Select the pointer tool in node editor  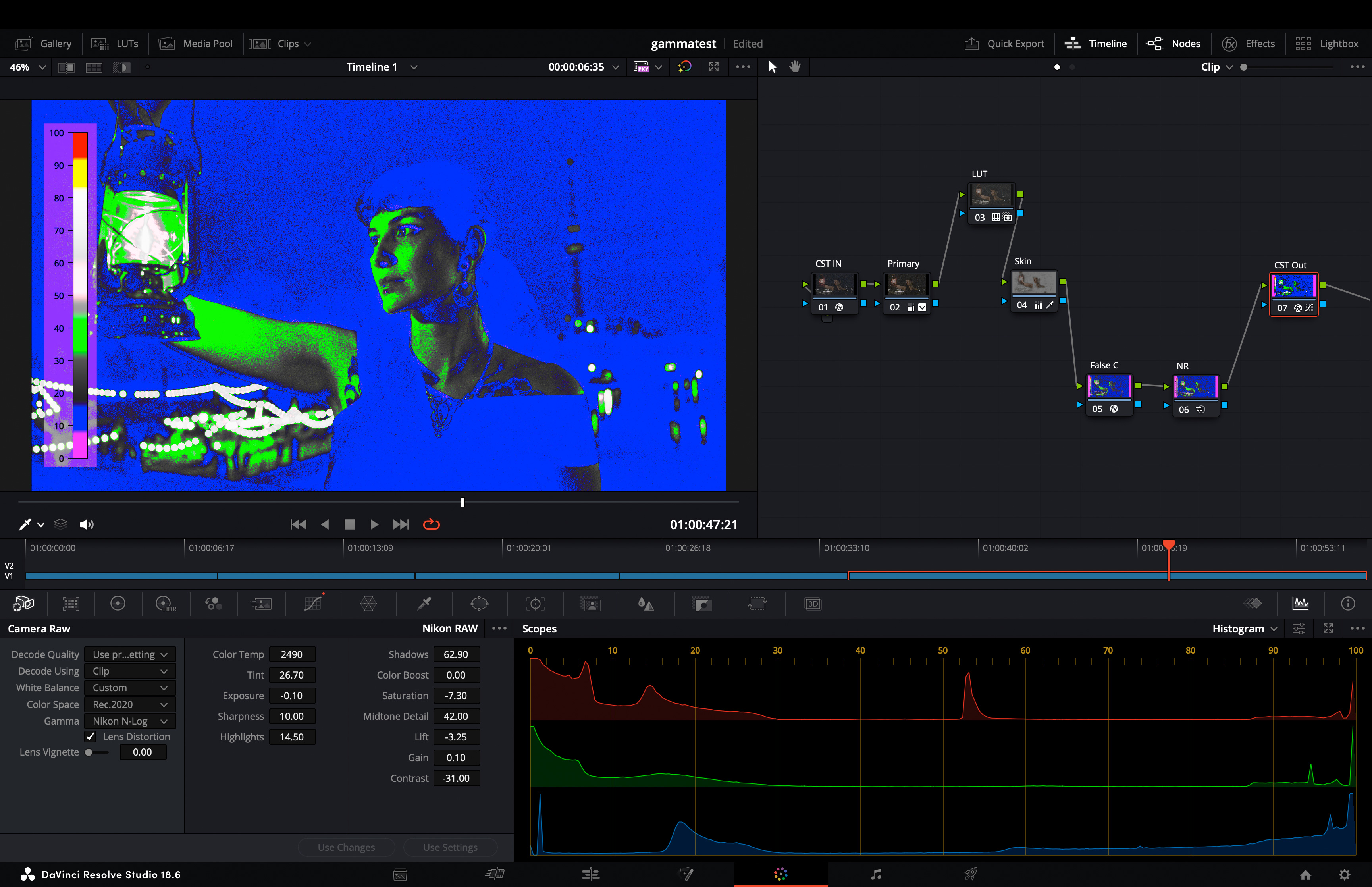click(x=773, y=67)
